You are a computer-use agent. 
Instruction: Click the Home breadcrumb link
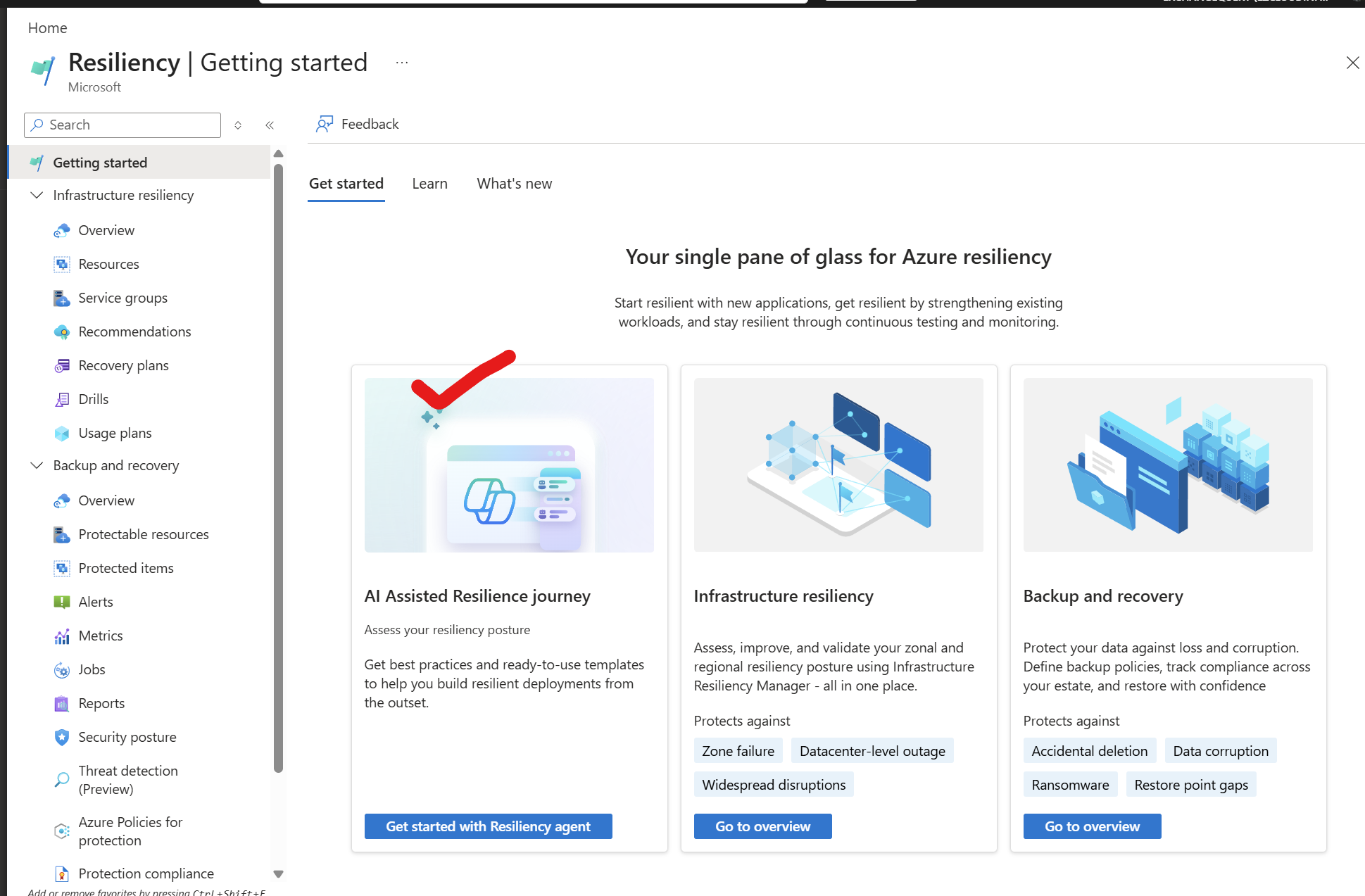tap(48, 28)
